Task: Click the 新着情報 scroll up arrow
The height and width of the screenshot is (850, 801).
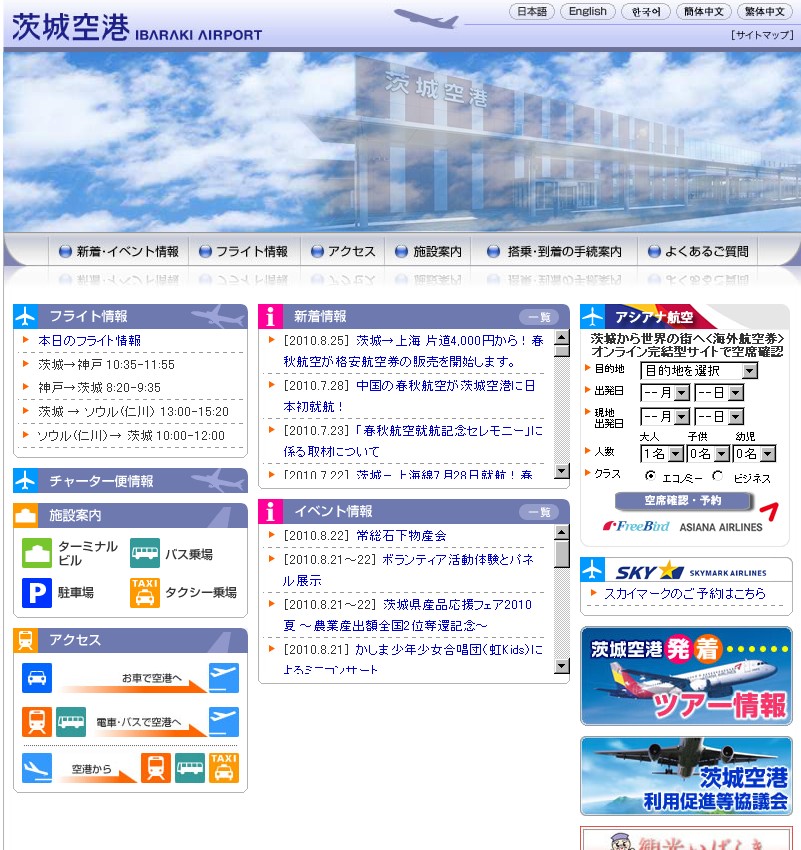Action: [x=562, y=337]
